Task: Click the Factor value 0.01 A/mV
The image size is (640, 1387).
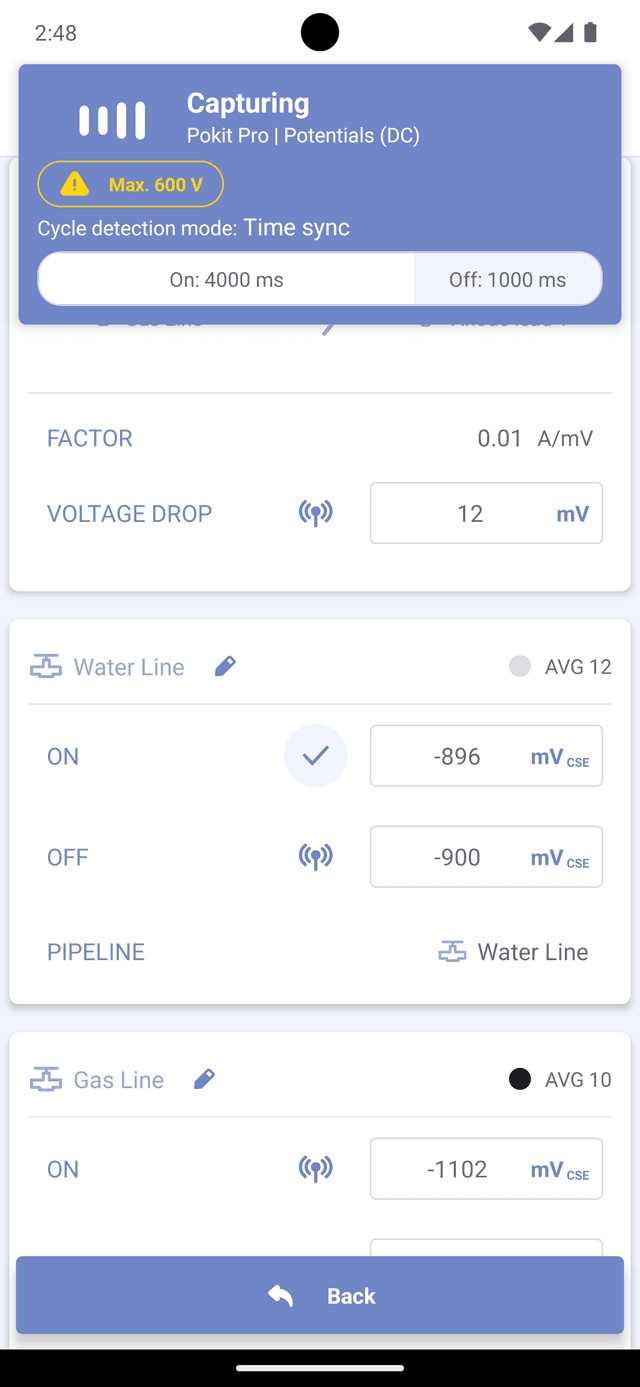Action: tap(534, 438)
